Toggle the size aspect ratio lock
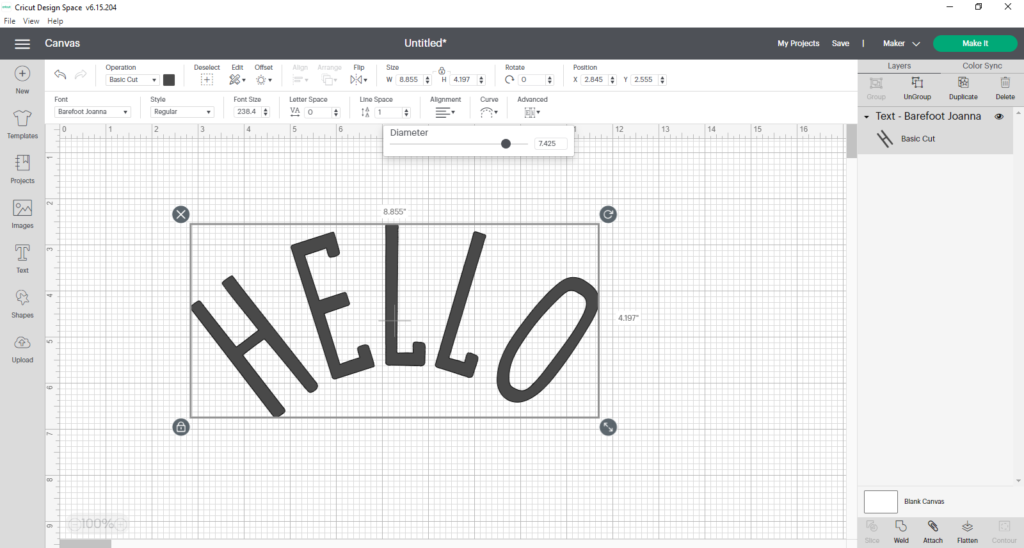Screen dimensions: 1024x548 (441, 70)
